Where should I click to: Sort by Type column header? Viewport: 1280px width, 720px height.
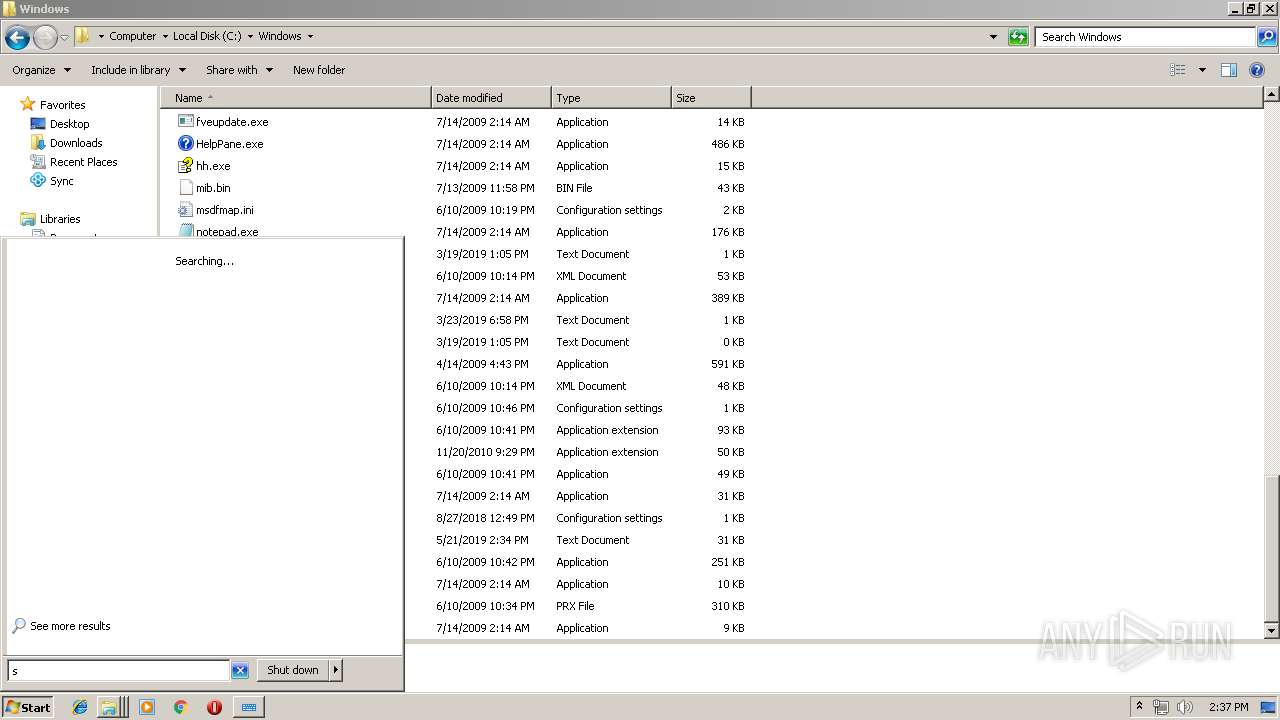611,98
